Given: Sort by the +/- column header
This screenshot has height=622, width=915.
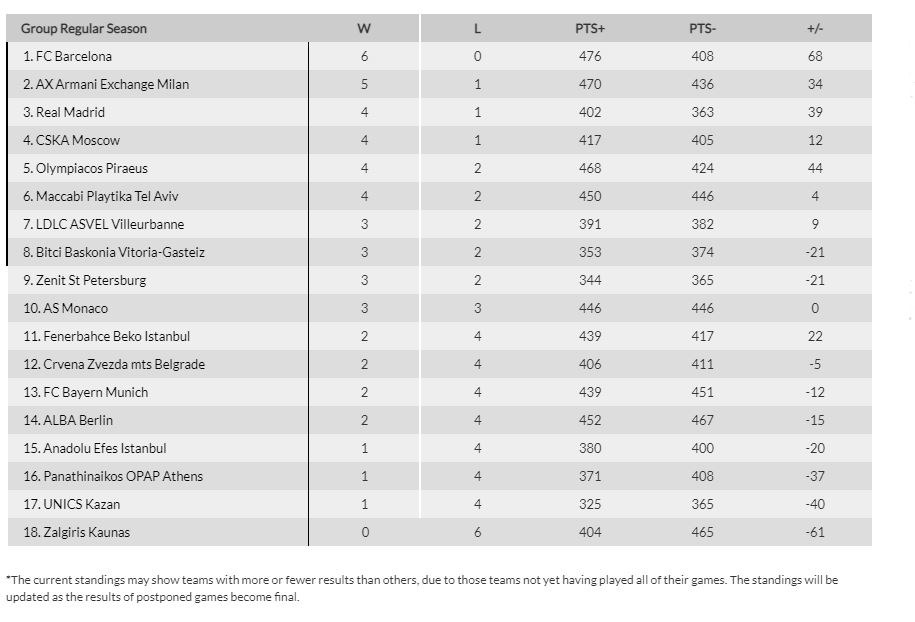Looking at the screenshot, I should point(815,28).
